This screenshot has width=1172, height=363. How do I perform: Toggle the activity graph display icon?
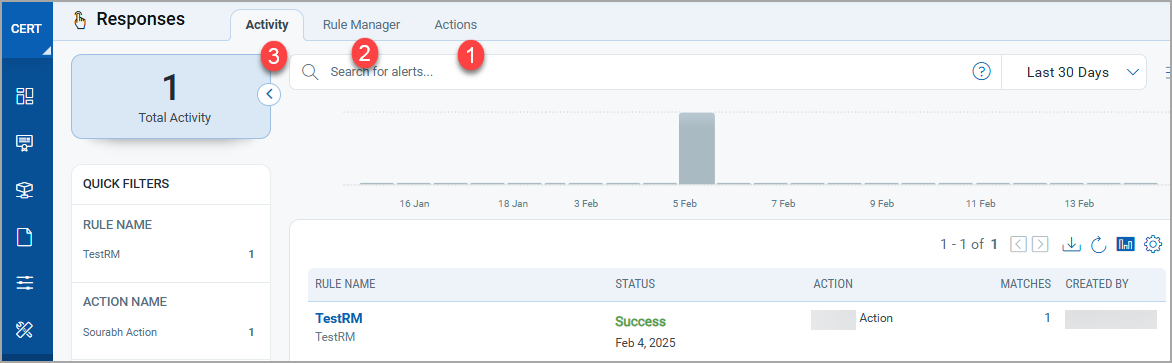(1126, 243)
